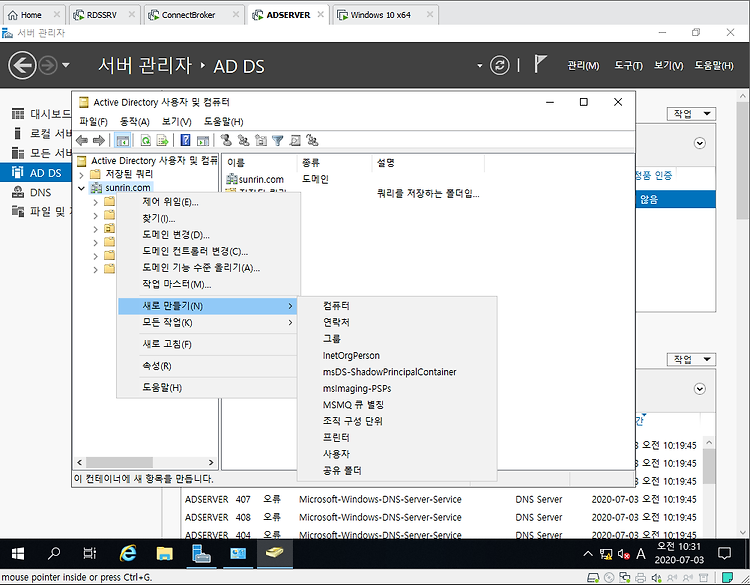Open the Action Center notification icon
The height and width of the screenshot is (585, 750).
click(x=725, y=553)
